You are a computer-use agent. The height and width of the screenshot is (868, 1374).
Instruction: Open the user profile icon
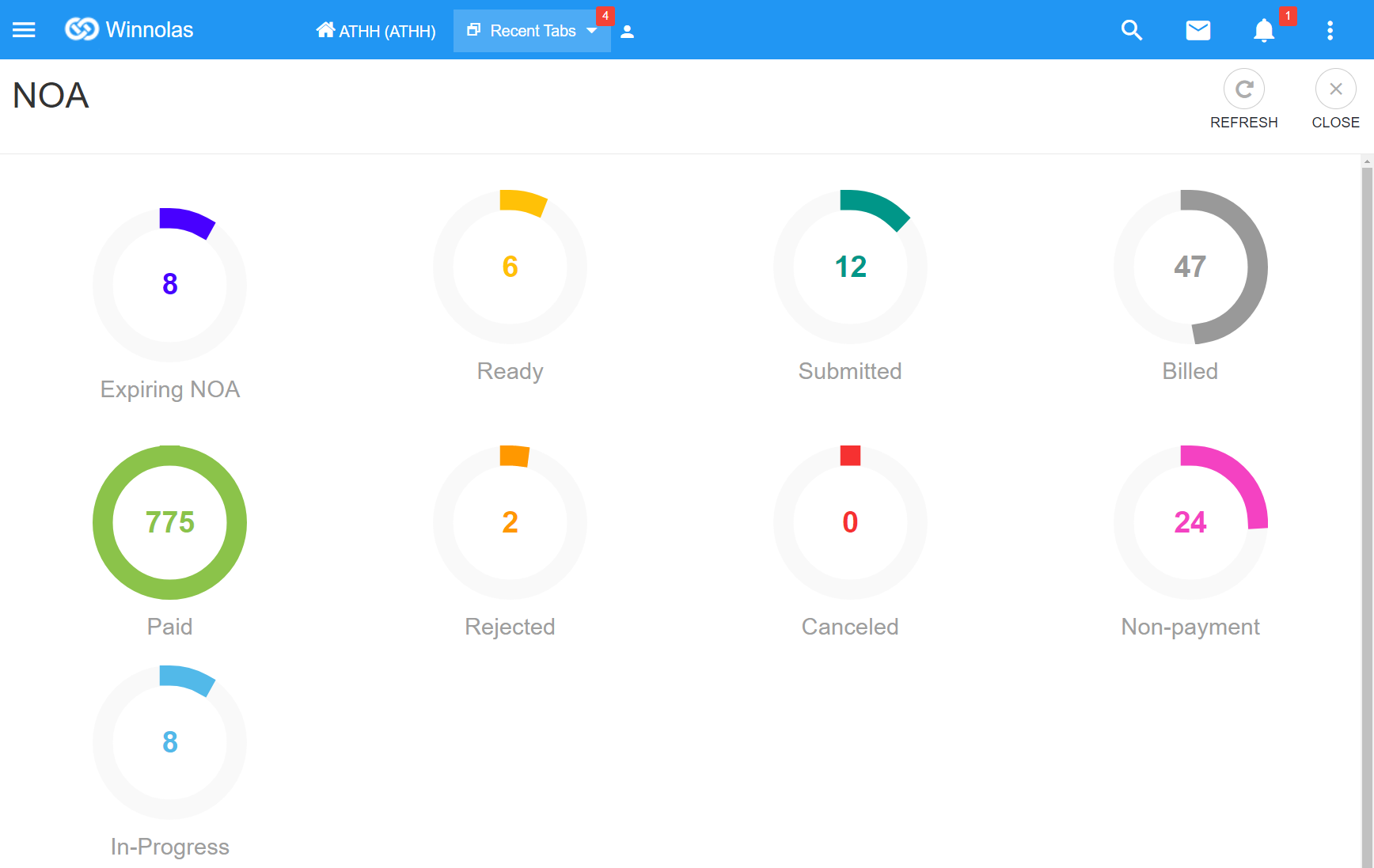coord(627,32)
